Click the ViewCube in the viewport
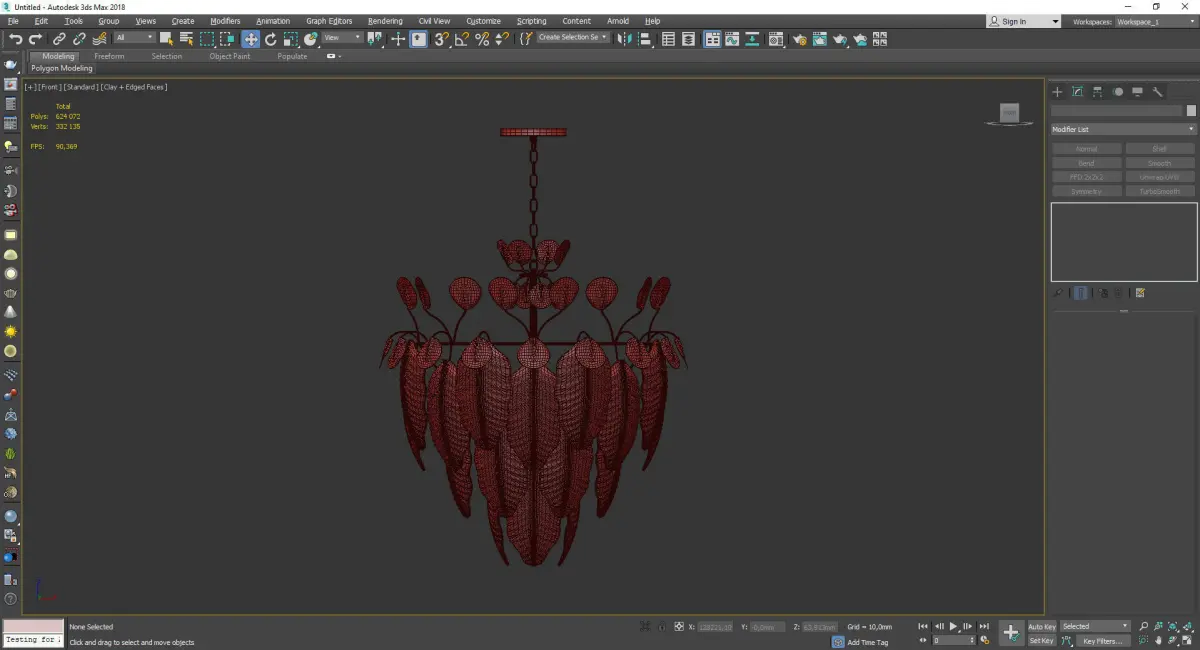 click(x=1009, y=114)
